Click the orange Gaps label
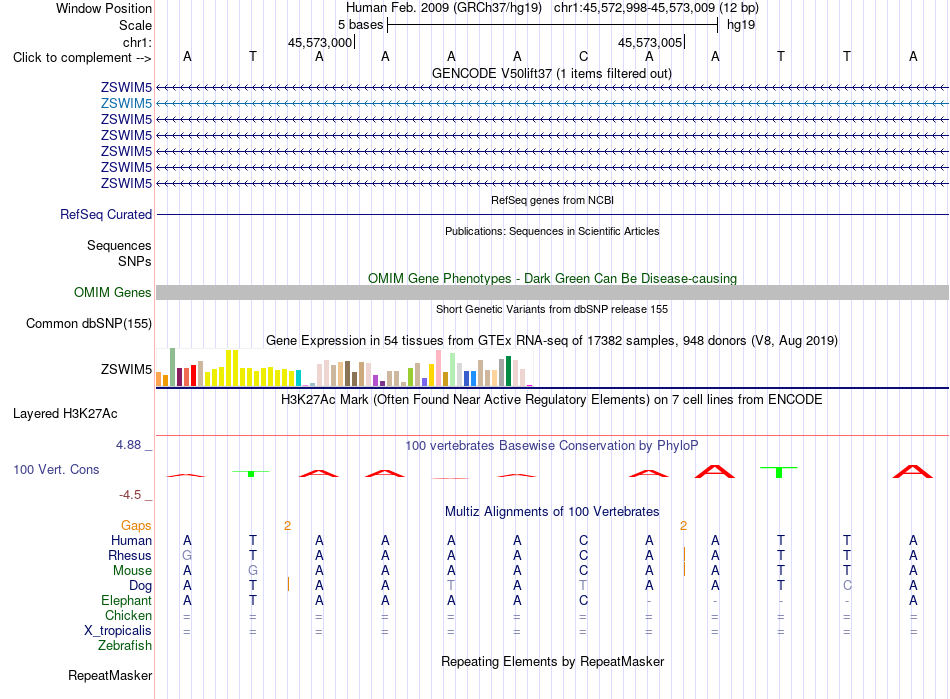The height and width of the screenshot is (699, 950). pyautogui.click(x=136, y=525)
